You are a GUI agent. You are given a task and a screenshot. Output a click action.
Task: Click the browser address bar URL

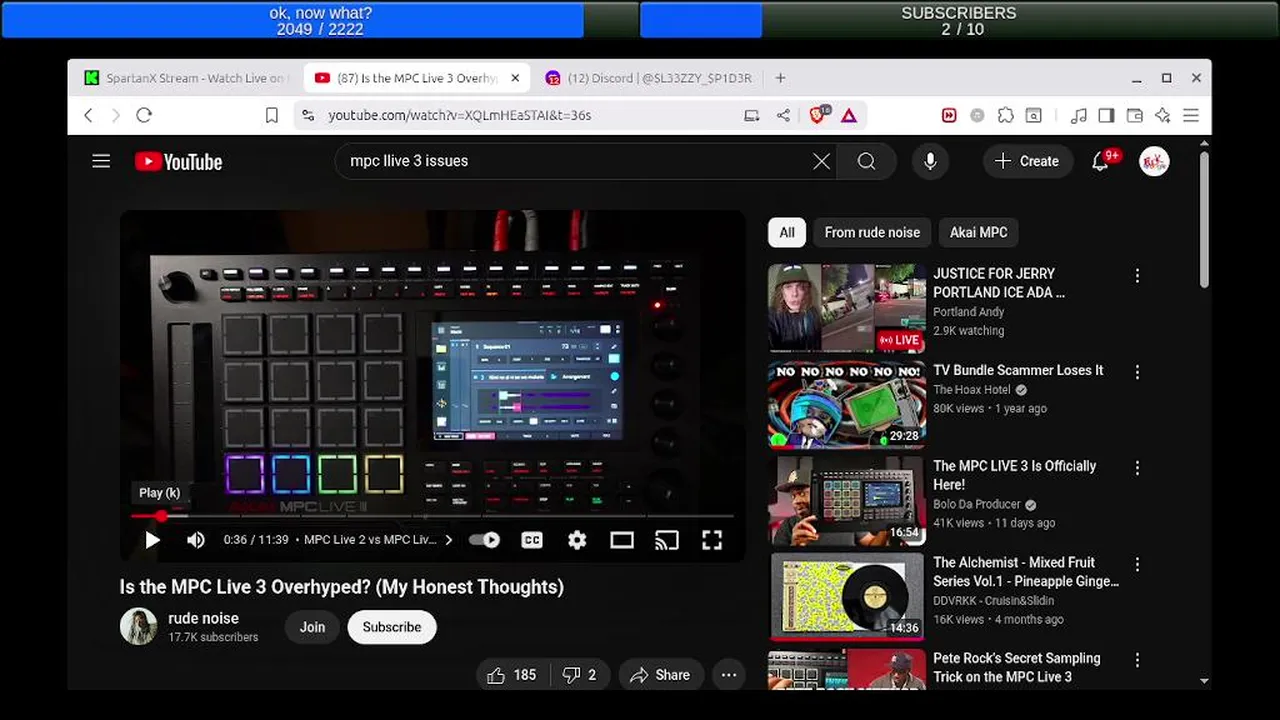coord(460,115)
